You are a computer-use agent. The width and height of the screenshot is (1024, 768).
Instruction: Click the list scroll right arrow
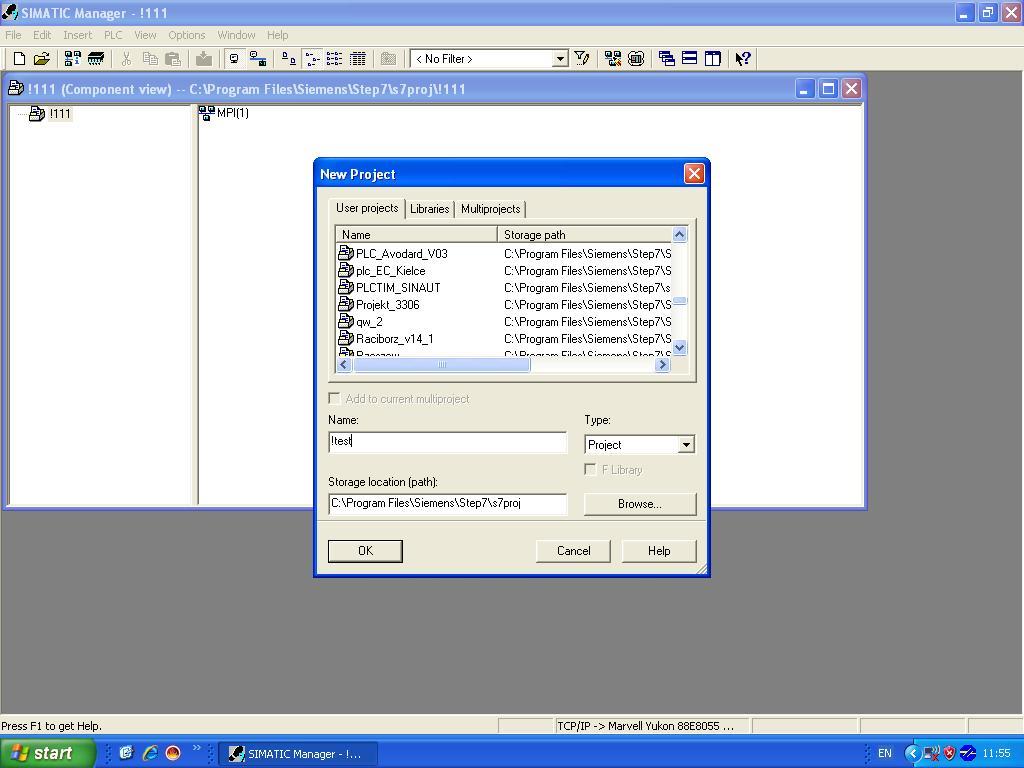point(663,365)
